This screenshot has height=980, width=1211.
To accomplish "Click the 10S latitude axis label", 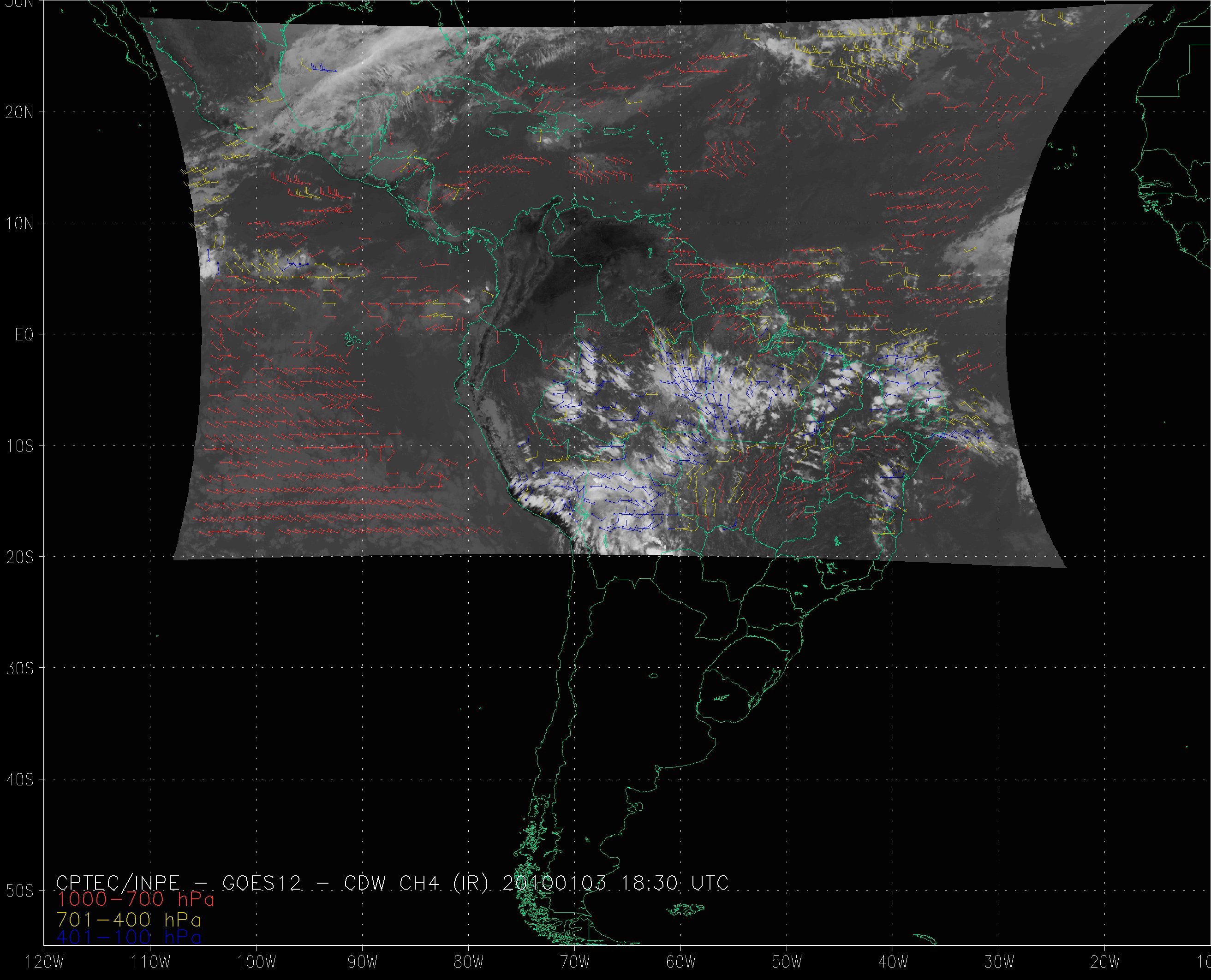I will point(19,446).
